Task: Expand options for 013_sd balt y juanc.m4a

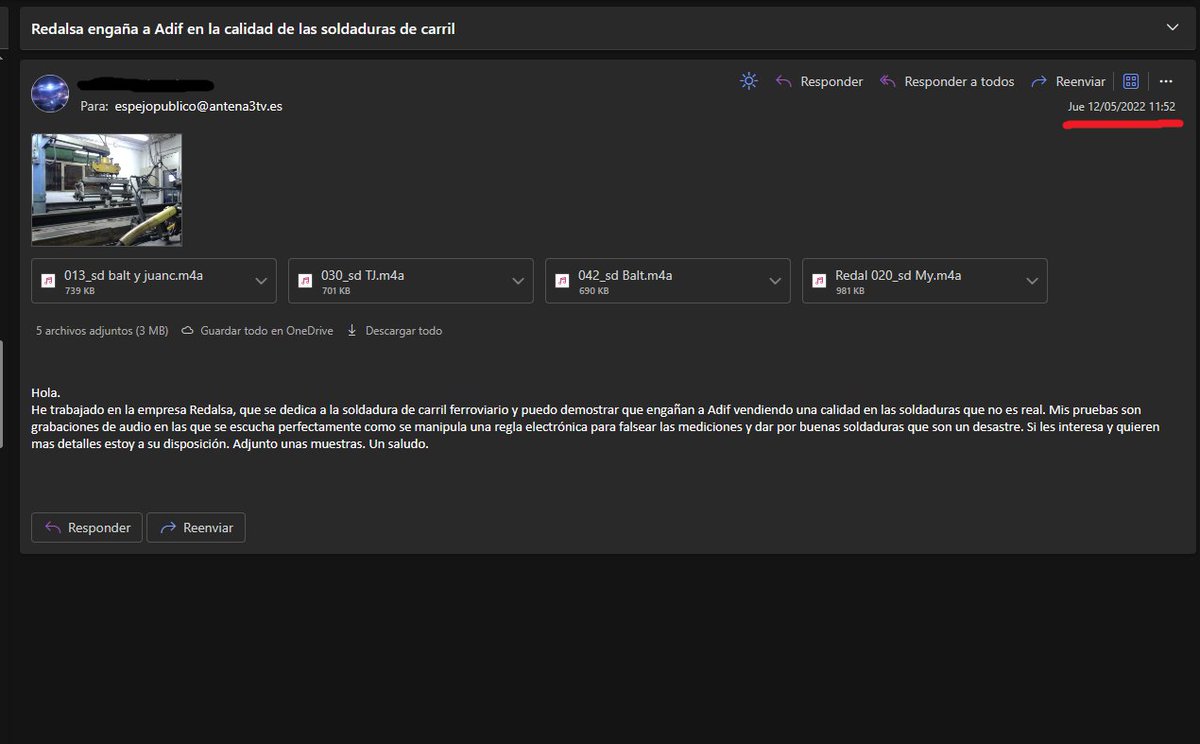Action: pos(261,282)
